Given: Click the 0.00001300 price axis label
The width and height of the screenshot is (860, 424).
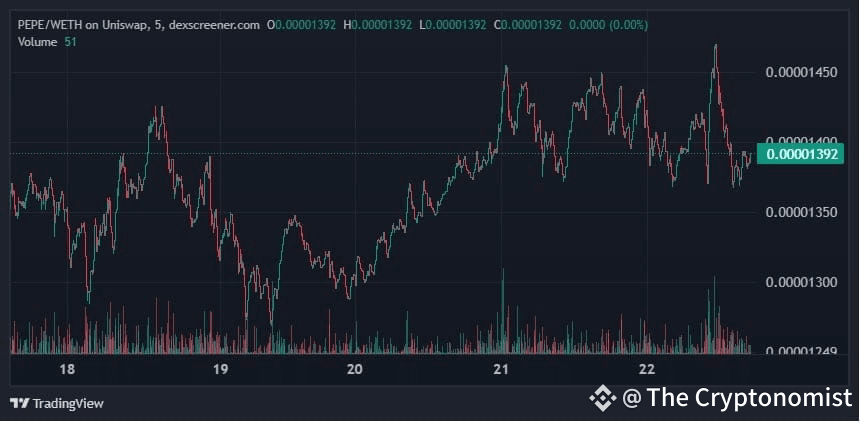Looking at the screenshot, I should click(801, 282).
